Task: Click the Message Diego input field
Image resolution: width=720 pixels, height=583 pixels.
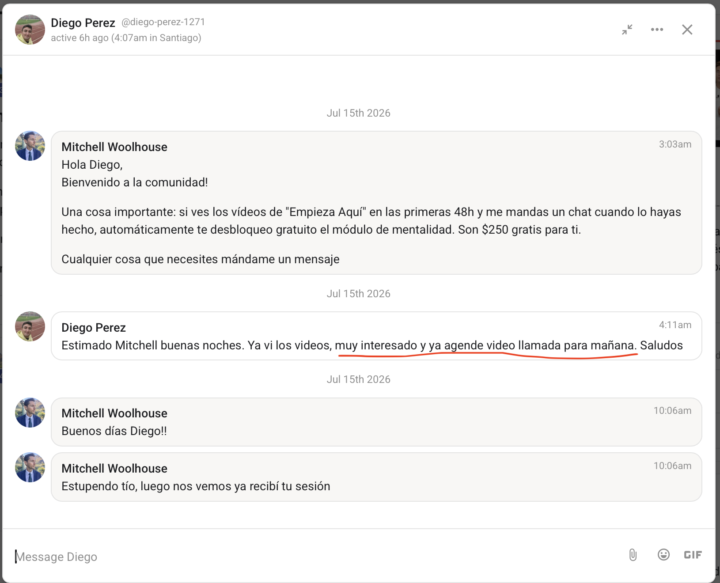Action: click(317, 556)
